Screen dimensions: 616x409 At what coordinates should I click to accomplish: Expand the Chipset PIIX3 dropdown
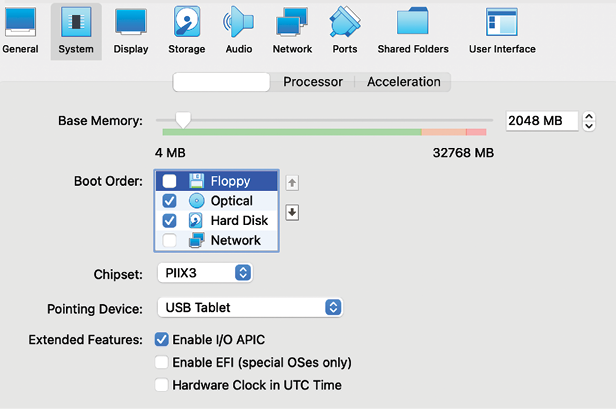pyautogui.click(x=205, y=273)
